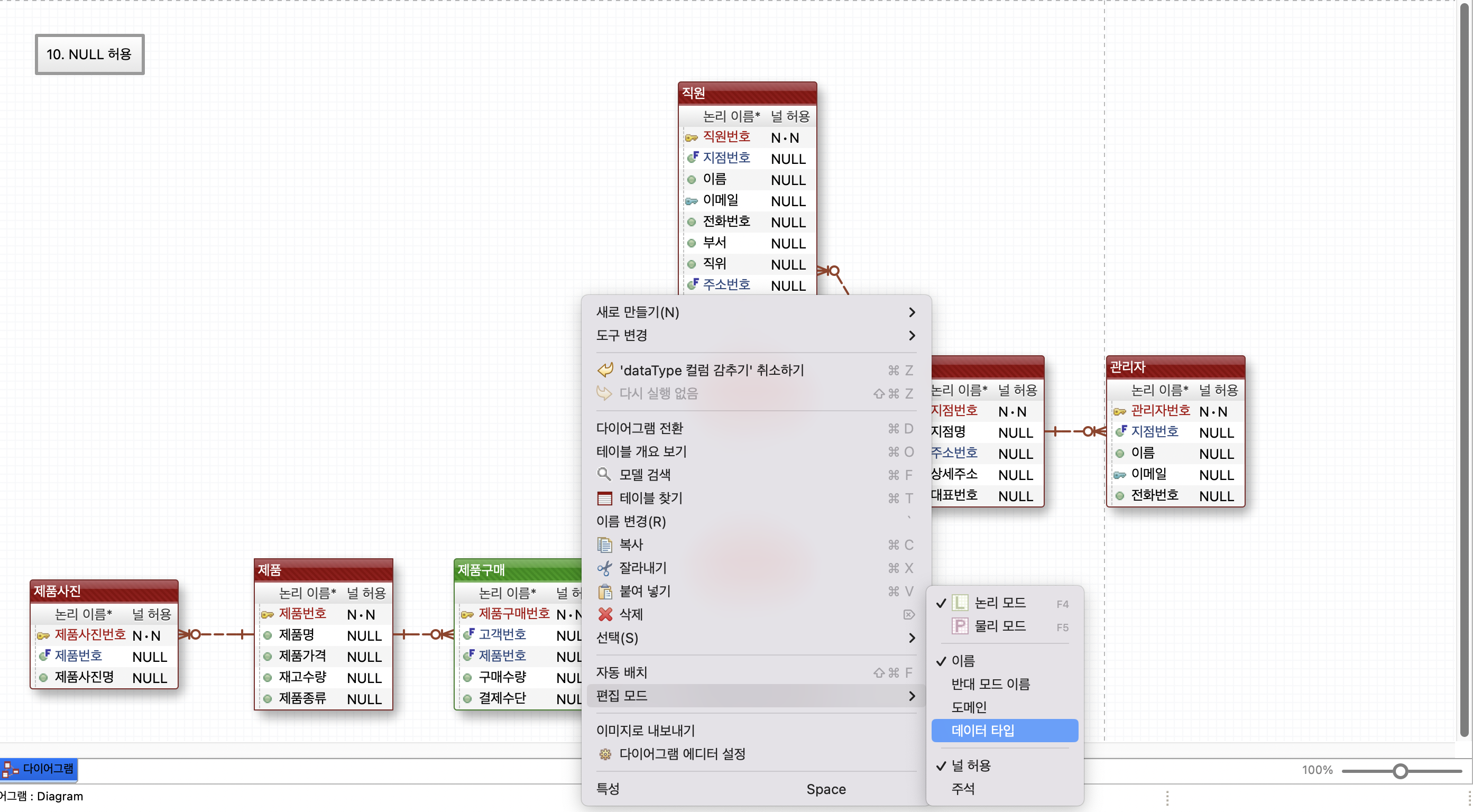Click the primary key icon beside 제품사진번호
The image size is (1473, 812).
pyautogui.click(x=43, y=636)
